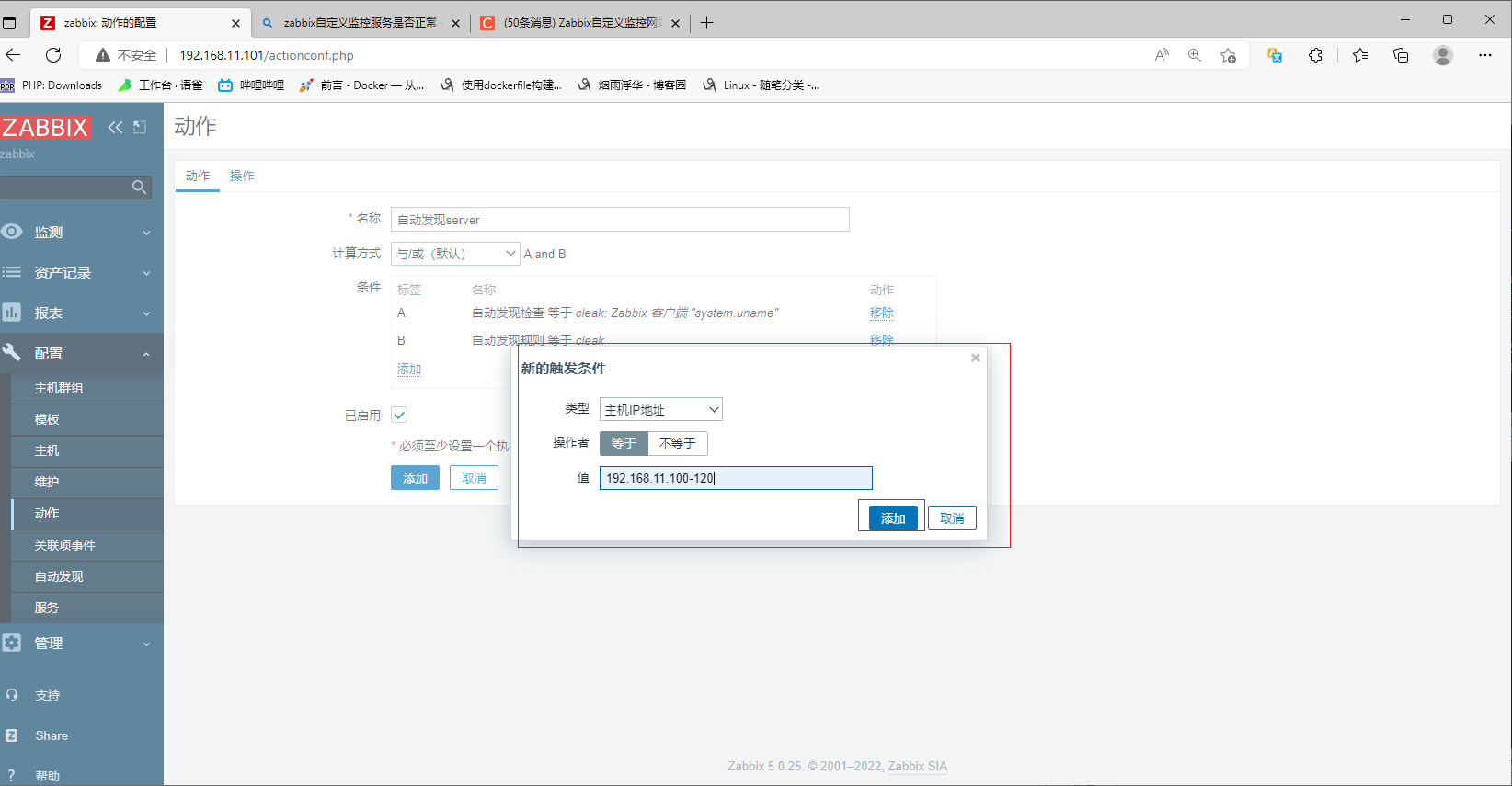Image resolution: width=1512 pixels, height=786 pixels.
Task: Close the new trigger condition dialog X
Action: point(976,358)
